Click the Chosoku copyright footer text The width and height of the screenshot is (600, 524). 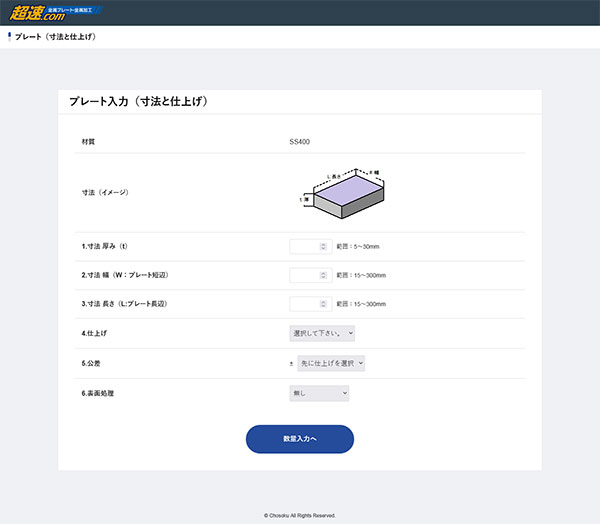tap(300, 515)
